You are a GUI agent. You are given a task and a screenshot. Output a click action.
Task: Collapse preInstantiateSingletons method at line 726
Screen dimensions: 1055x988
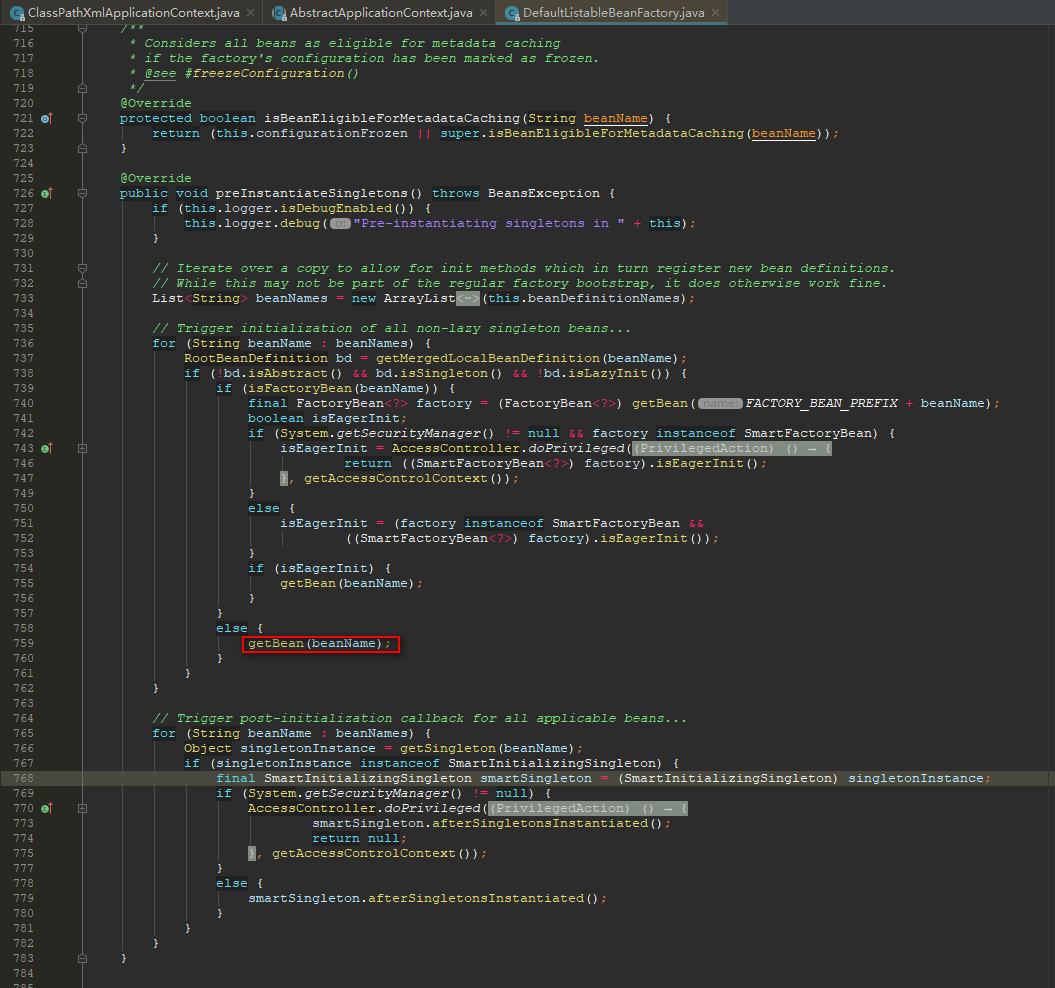pos(82,193)
